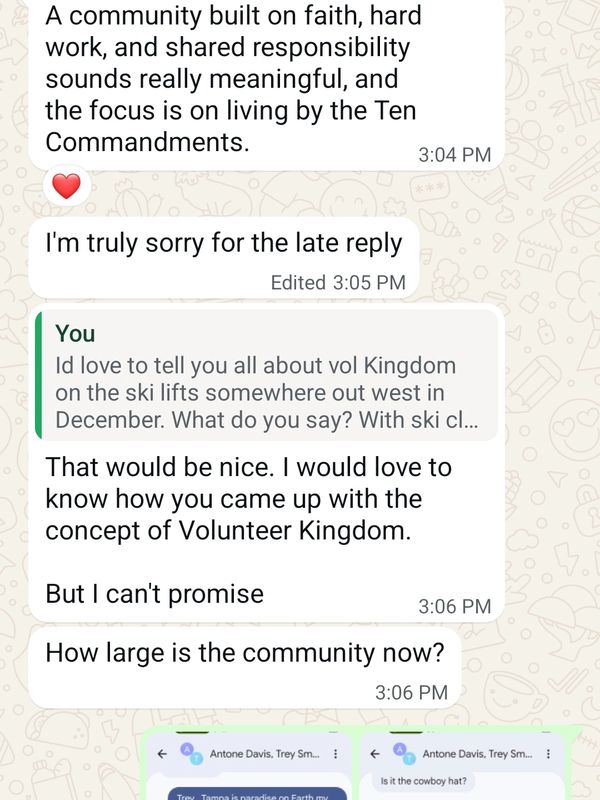Open the quoted 'You' reply preview
600x800 pixels.
(x=266, y=375)
